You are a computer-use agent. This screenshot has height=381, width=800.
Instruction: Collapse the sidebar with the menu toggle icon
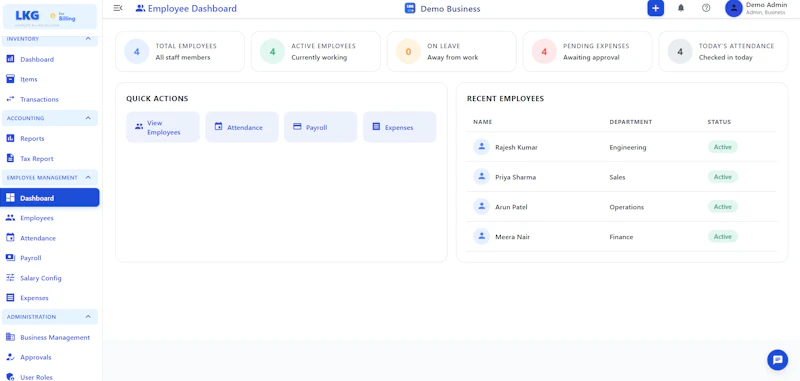(x=118, y=8)
